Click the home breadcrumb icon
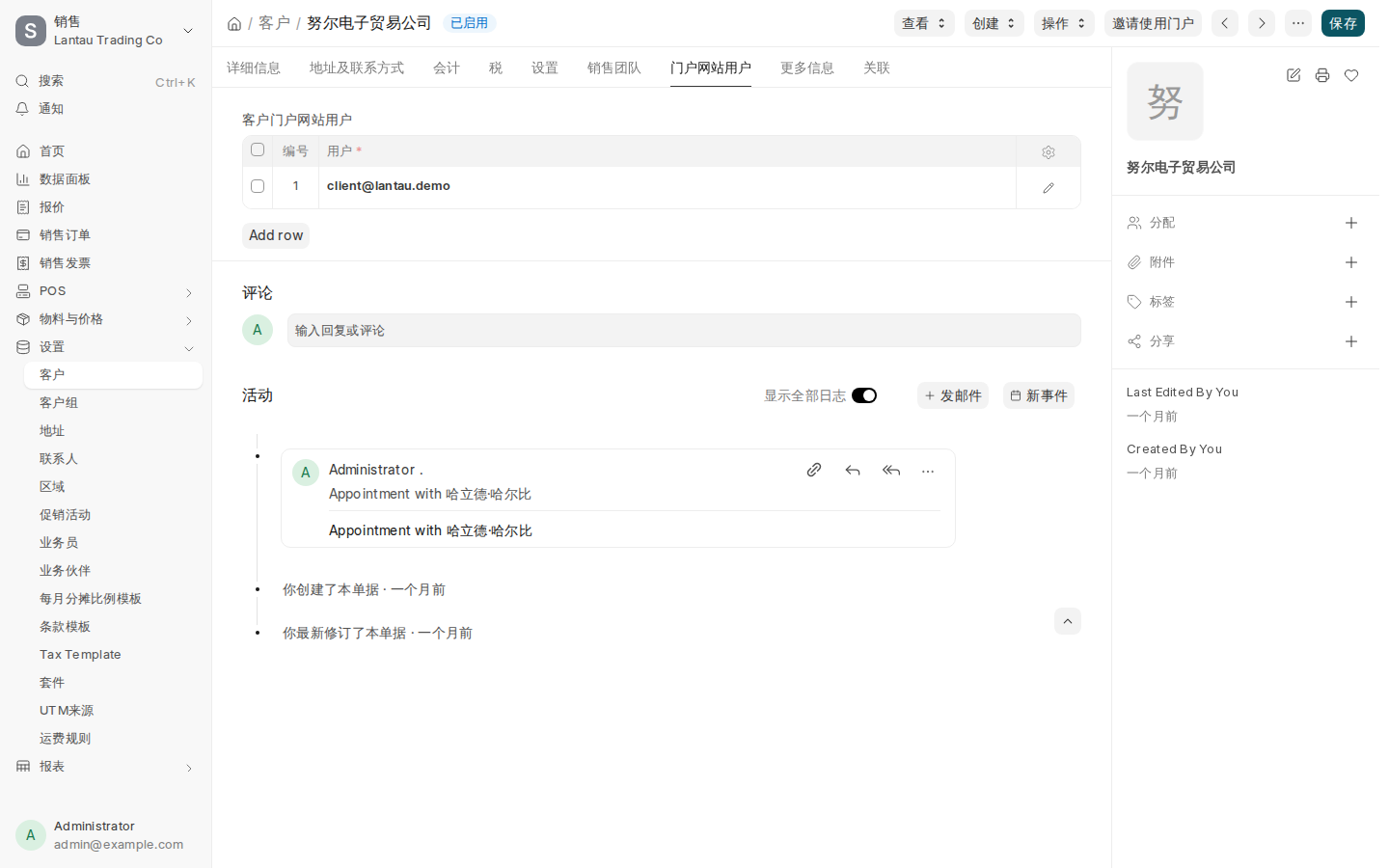Image resolution: width=1389 pixels, height=868 pixels. (x=234, y=24)
